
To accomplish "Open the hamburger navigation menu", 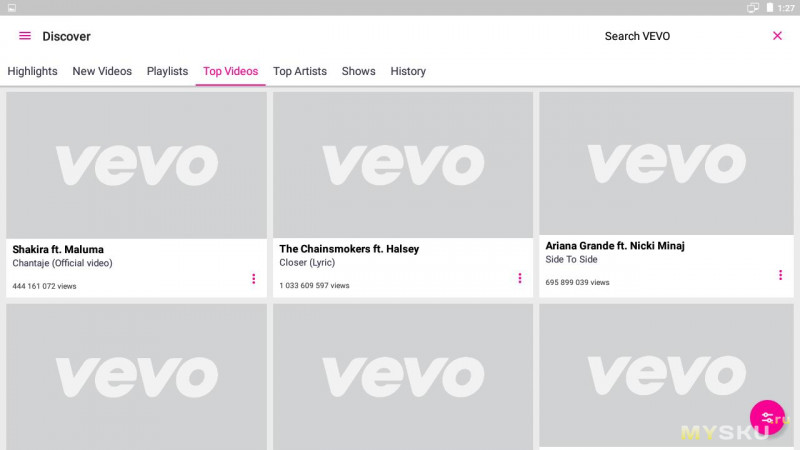I will pos(25,36).
